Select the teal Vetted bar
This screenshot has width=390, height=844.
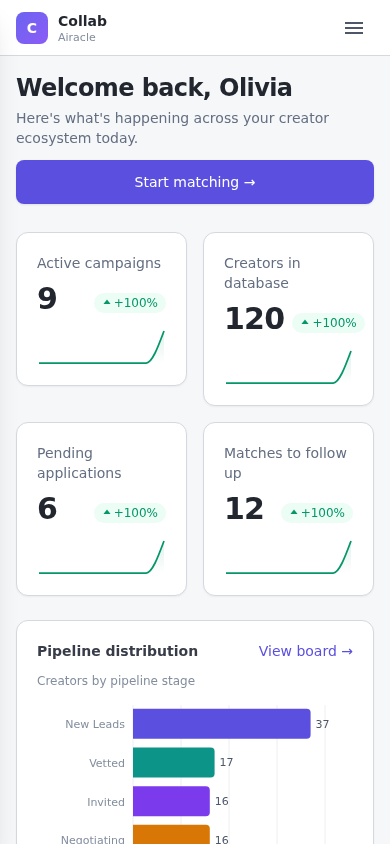174,762
